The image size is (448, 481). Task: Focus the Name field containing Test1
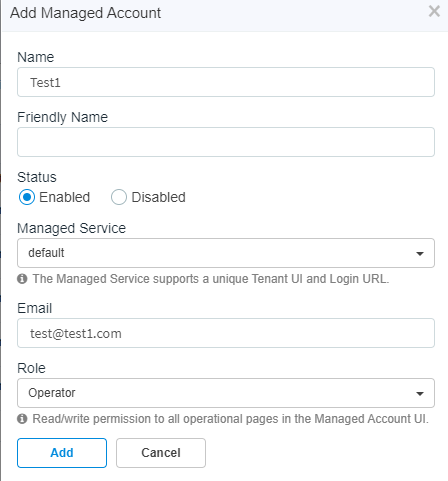click(x=226, y=82)
